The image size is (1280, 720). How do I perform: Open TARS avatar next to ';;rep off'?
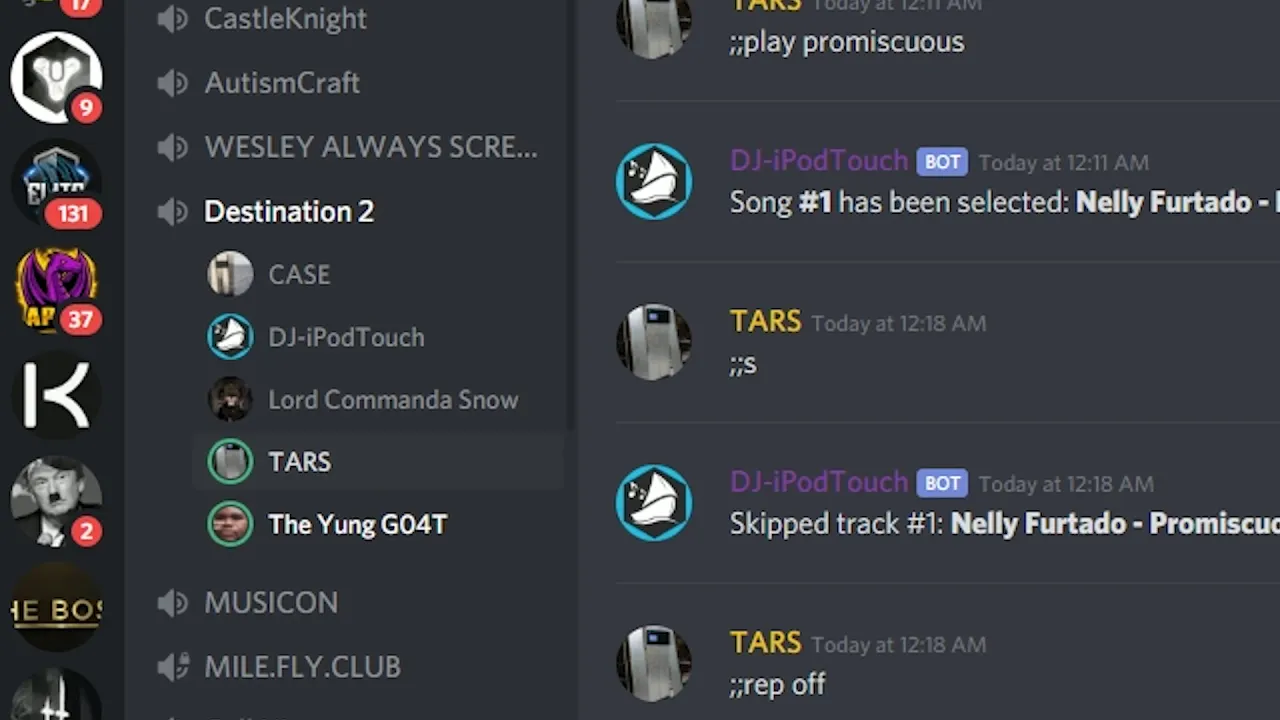654,664
